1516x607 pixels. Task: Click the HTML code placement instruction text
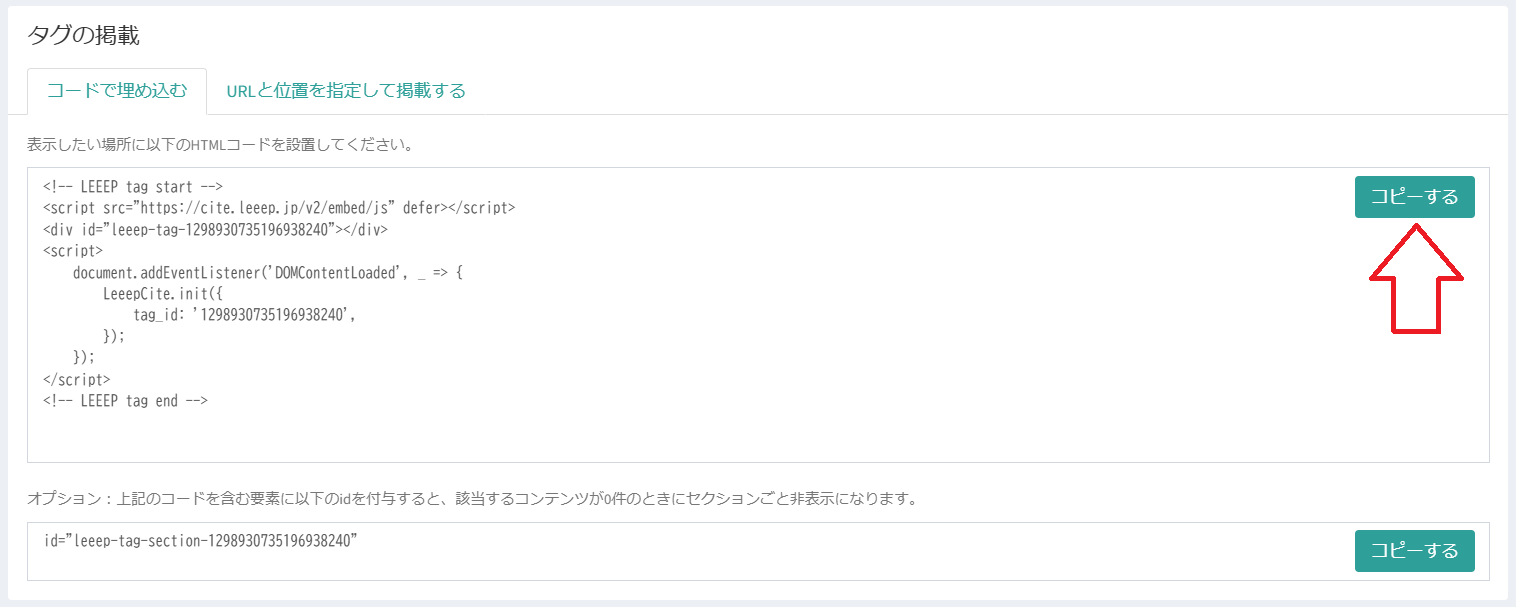coord(220,144)
